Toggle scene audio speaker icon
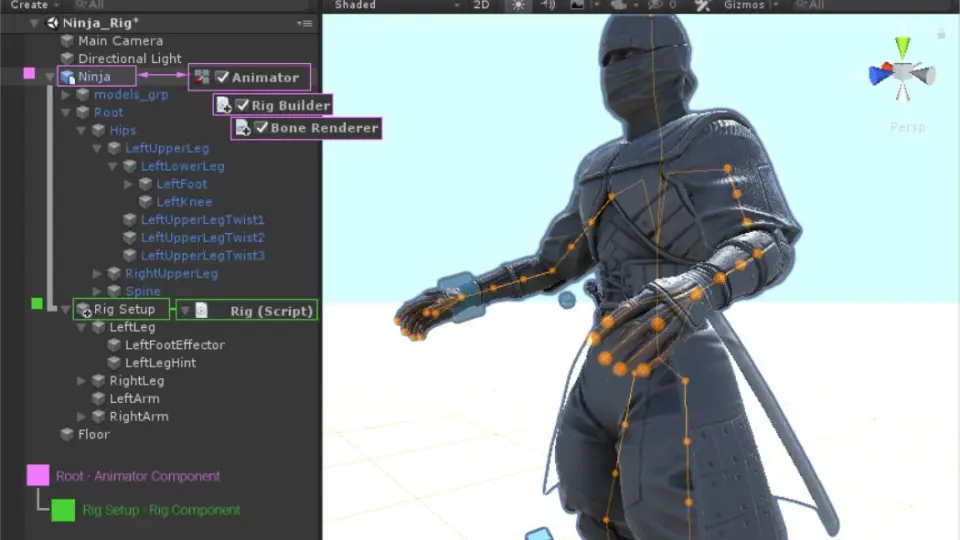This screenshot has width=960, height=540. 547,5
